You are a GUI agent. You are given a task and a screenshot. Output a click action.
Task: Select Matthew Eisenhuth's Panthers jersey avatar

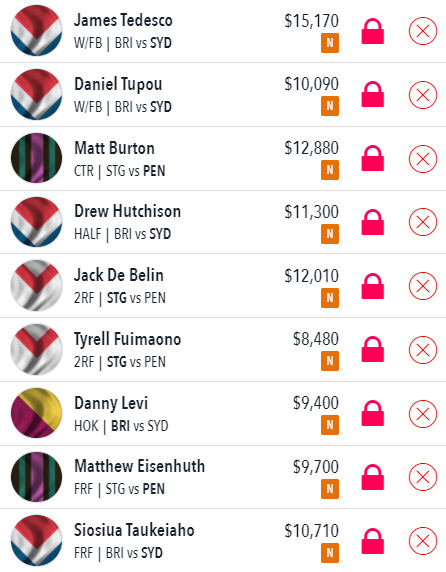click(x=36, y=477)
